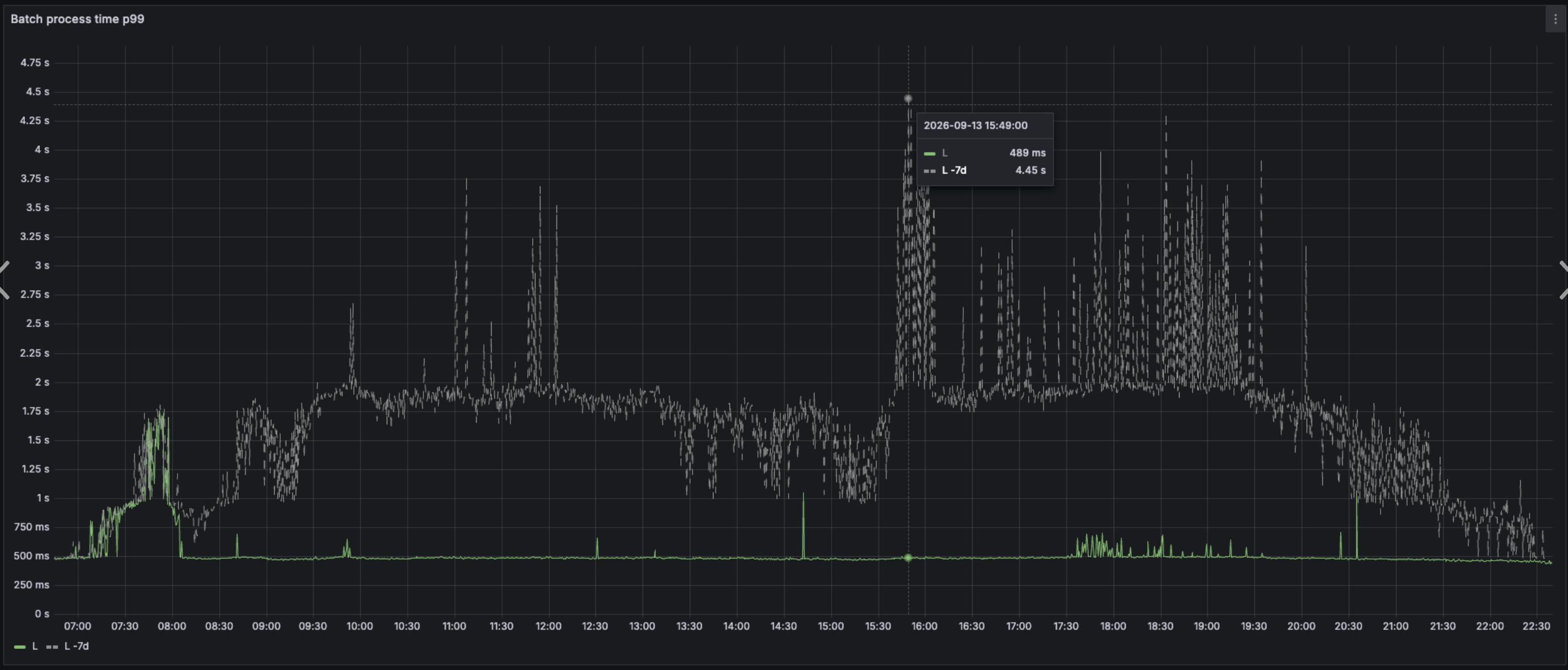Click the 16:00 x-axis label
Screen dimensions: 1568x670
(x=924, y=626)
